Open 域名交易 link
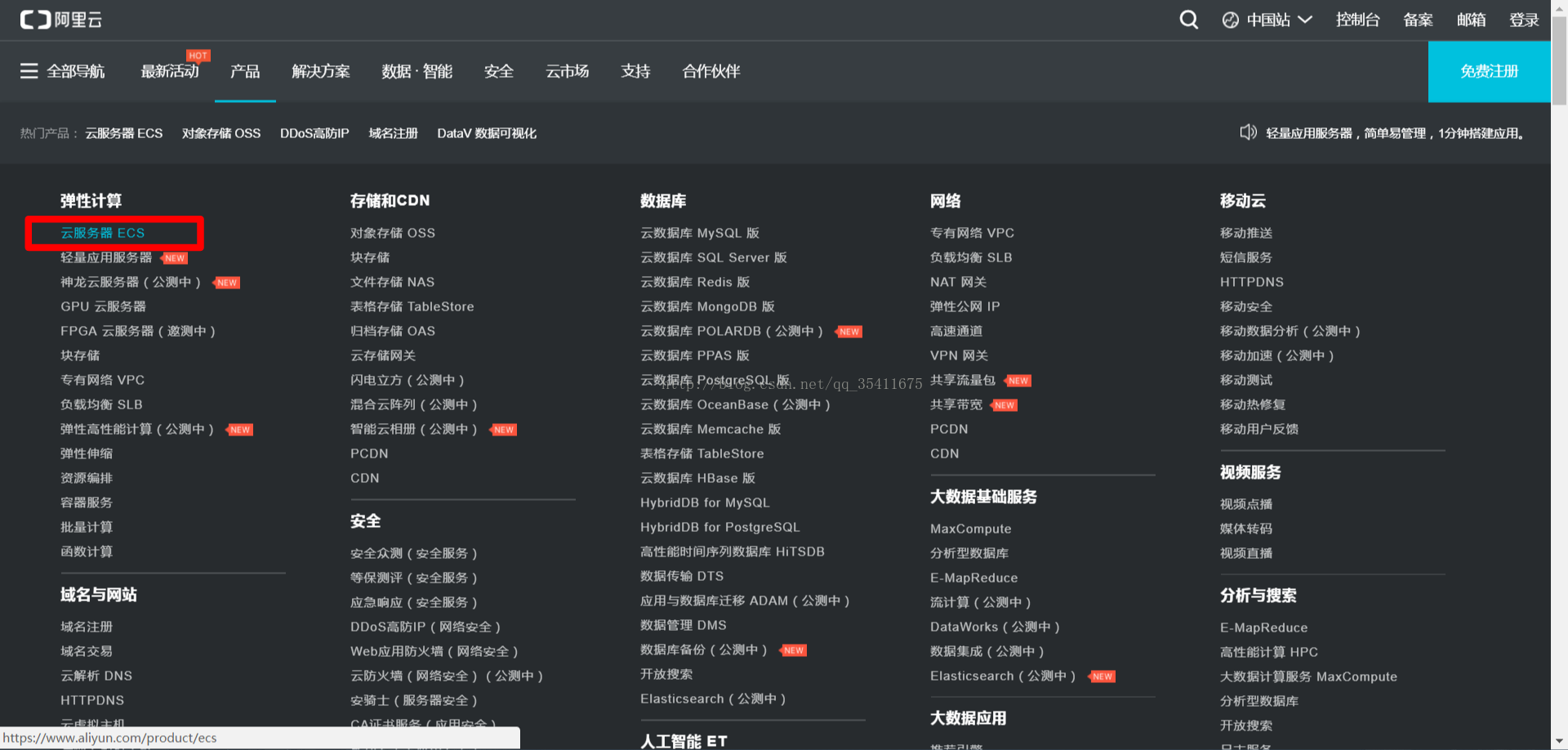Image resolution: width=1568 pixels, height=750 pixels. click(x=87, y=651)
